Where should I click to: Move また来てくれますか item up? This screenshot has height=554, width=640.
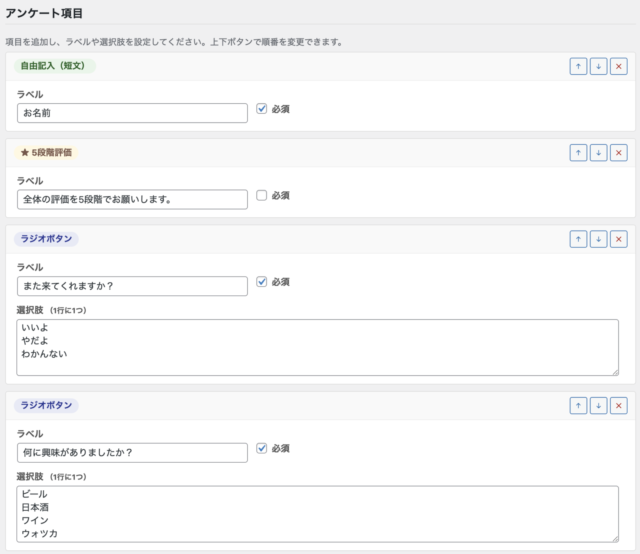[578, 239]
